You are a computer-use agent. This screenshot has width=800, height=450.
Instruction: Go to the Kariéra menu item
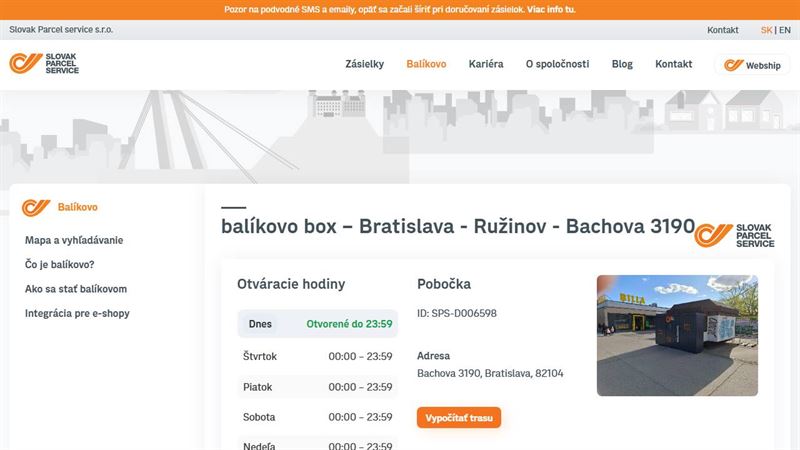coord(486,64)
